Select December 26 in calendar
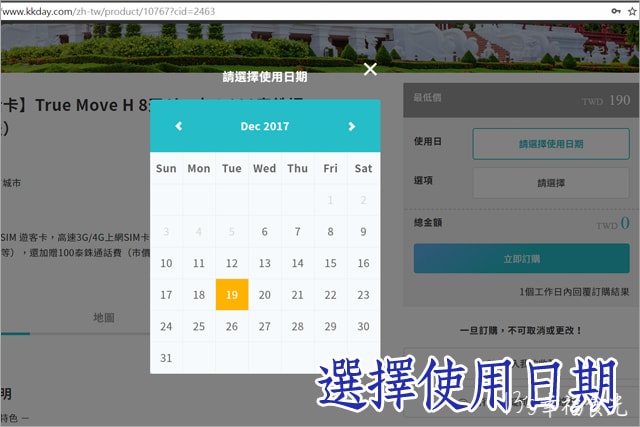Image resolution: width=640 pixels, height=427 pixels. click(232, 327)
